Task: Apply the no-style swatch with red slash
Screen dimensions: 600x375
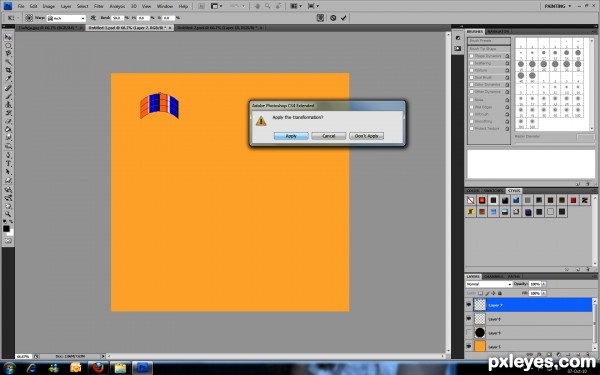Action: click(x=471, y=200)
